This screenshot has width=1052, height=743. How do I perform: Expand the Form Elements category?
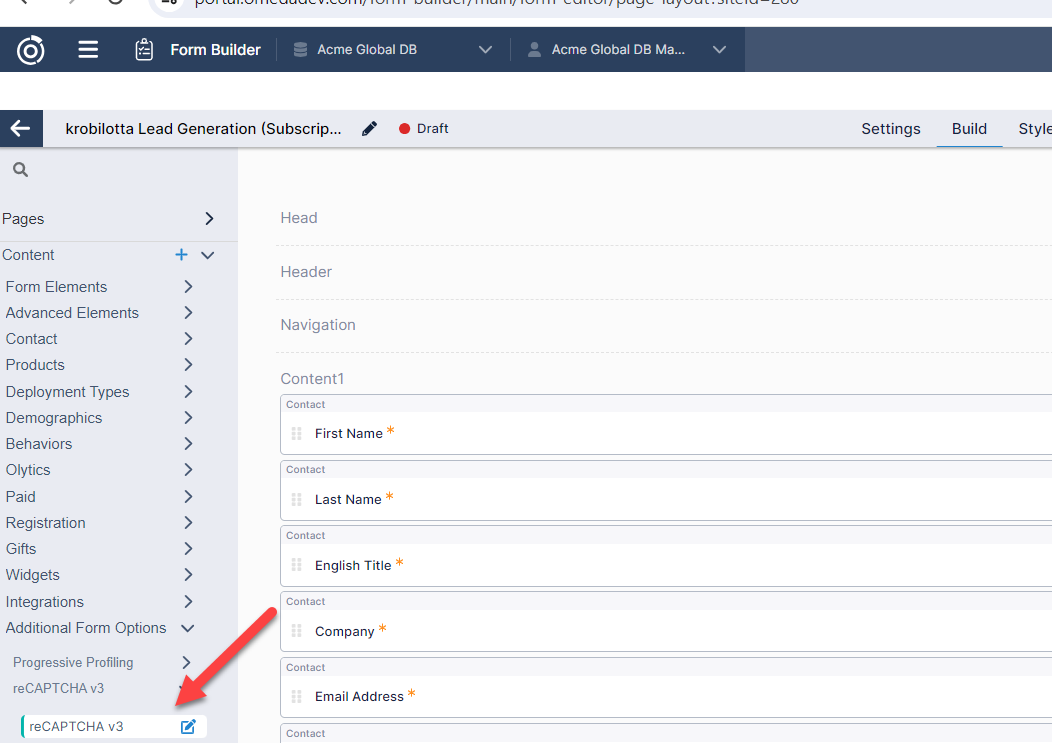point(187,287)
